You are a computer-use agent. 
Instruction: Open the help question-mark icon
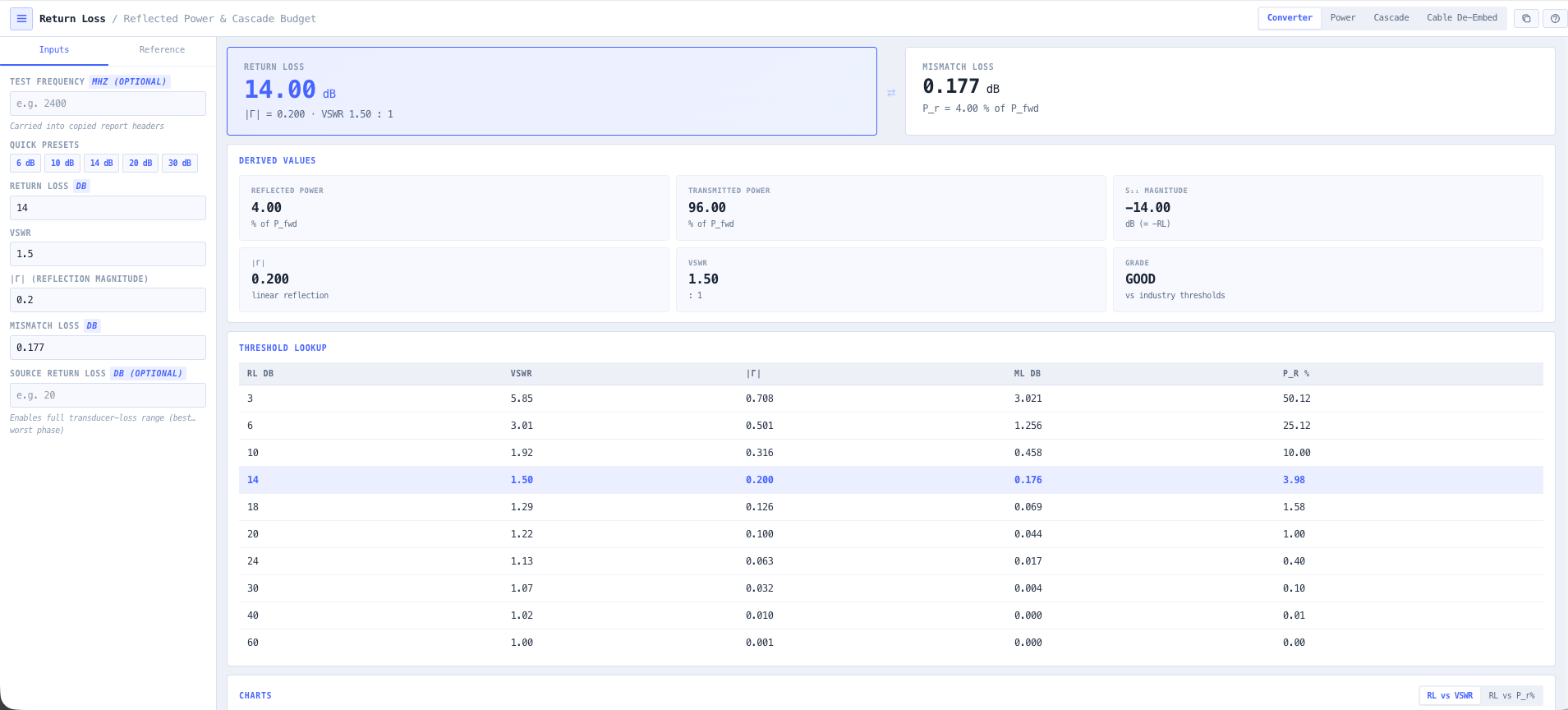point(1555,18)
